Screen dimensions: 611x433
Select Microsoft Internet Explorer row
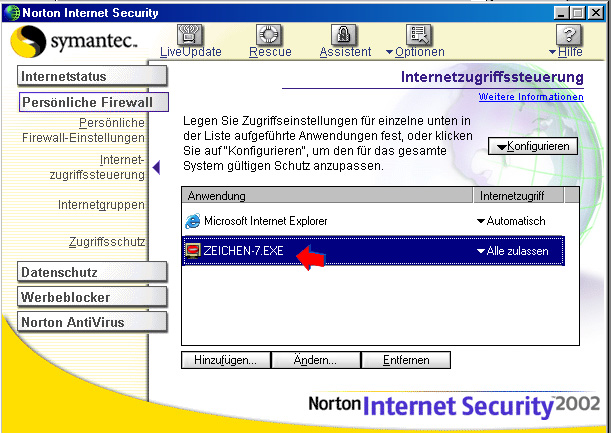click(x=373, y=221)
